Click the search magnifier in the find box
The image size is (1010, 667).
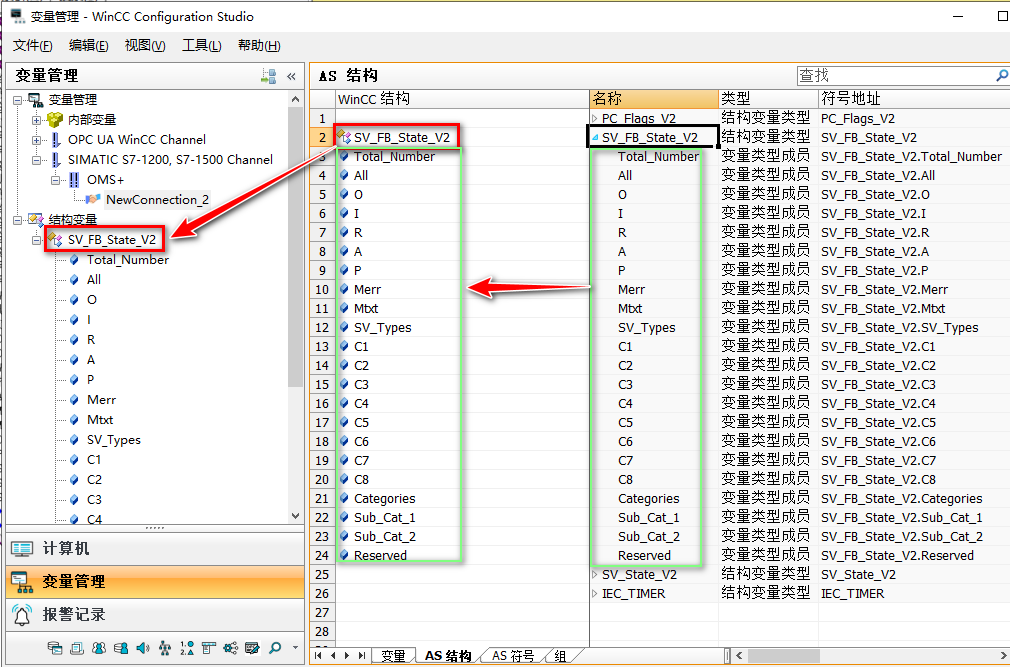(x=1001, y=76)
